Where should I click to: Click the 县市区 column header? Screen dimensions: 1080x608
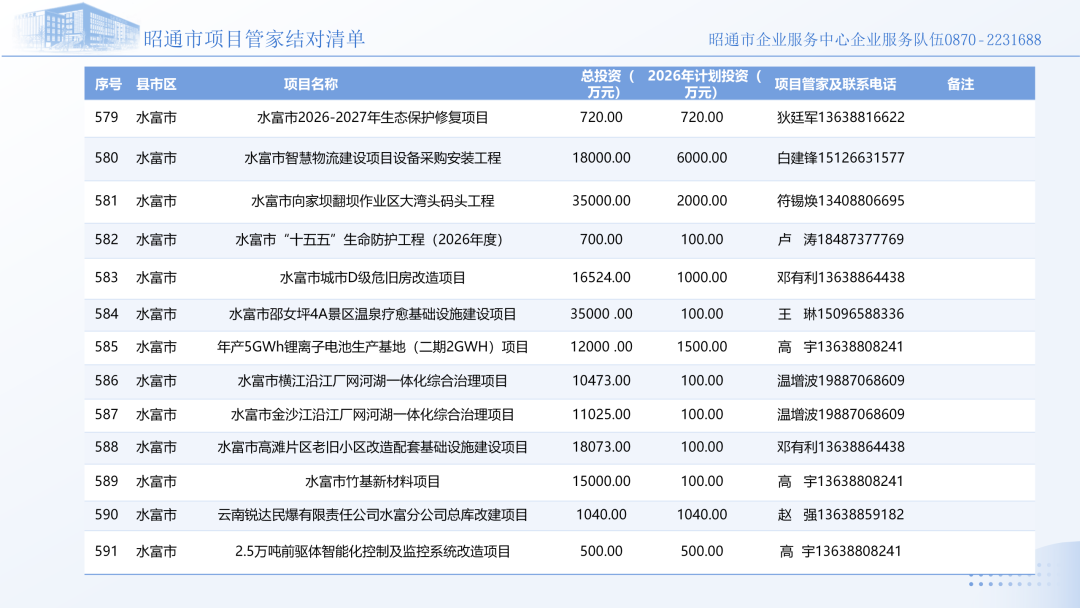coord(156,84)
